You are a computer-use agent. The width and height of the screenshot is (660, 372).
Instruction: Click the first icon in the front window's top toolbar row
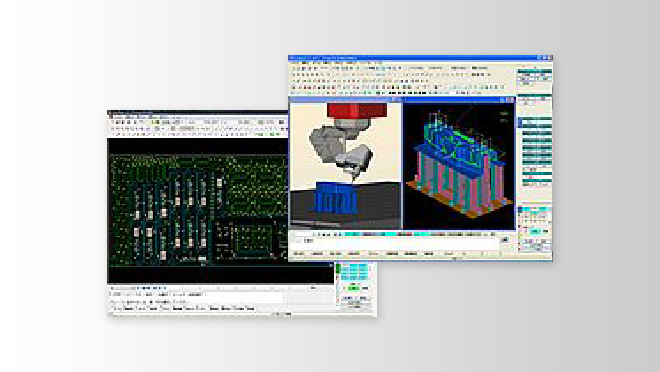click(x=295, y=68)
